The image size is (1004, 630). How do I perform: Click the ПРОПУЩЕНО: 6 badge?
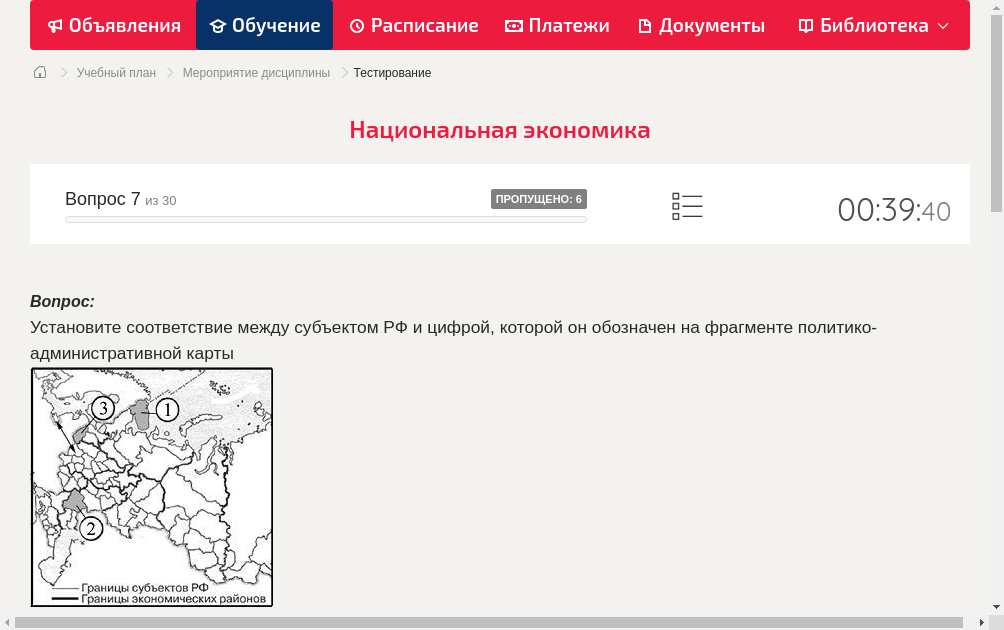click(x=540, y=199)
